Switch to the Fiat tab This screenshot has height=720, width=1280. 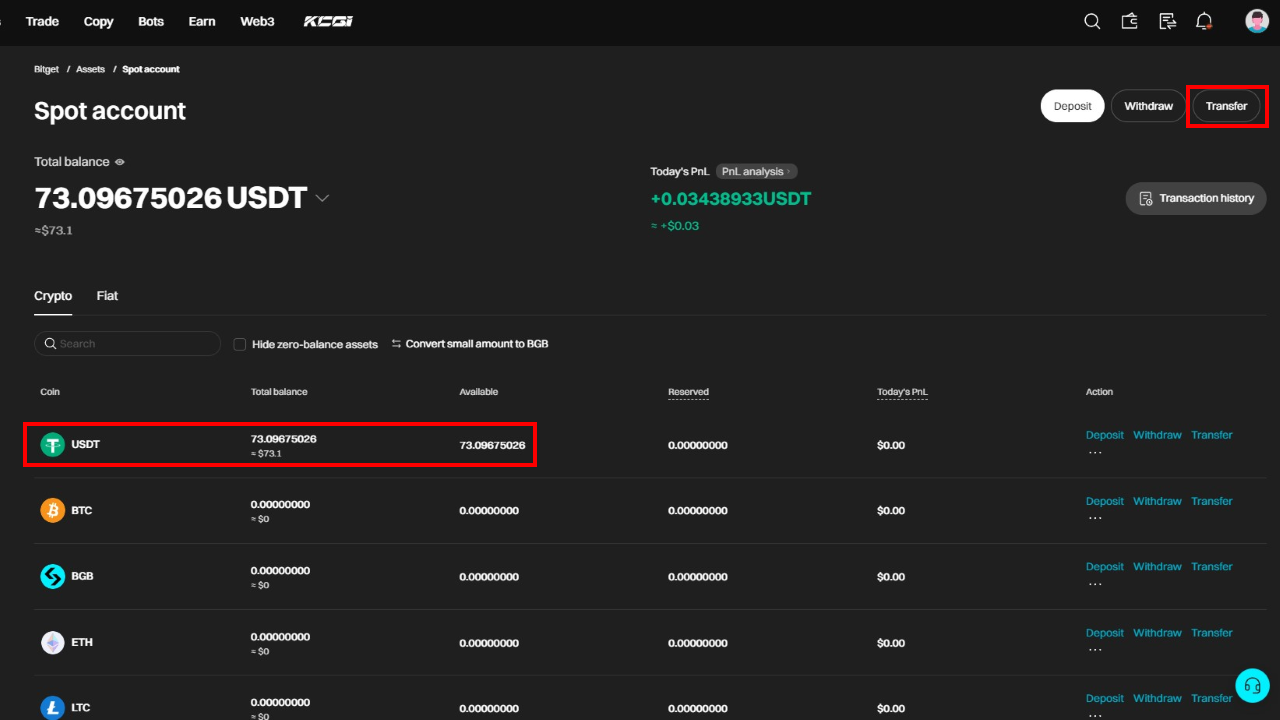point(107,296)
